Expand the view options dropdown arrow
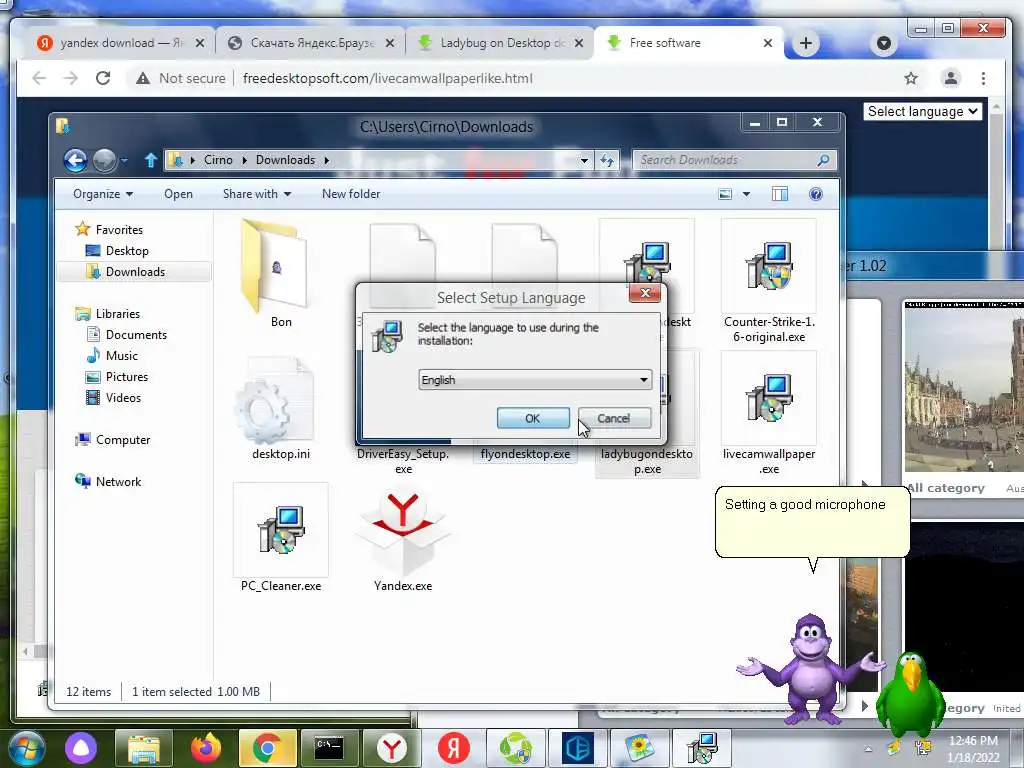 coord(746,194)
